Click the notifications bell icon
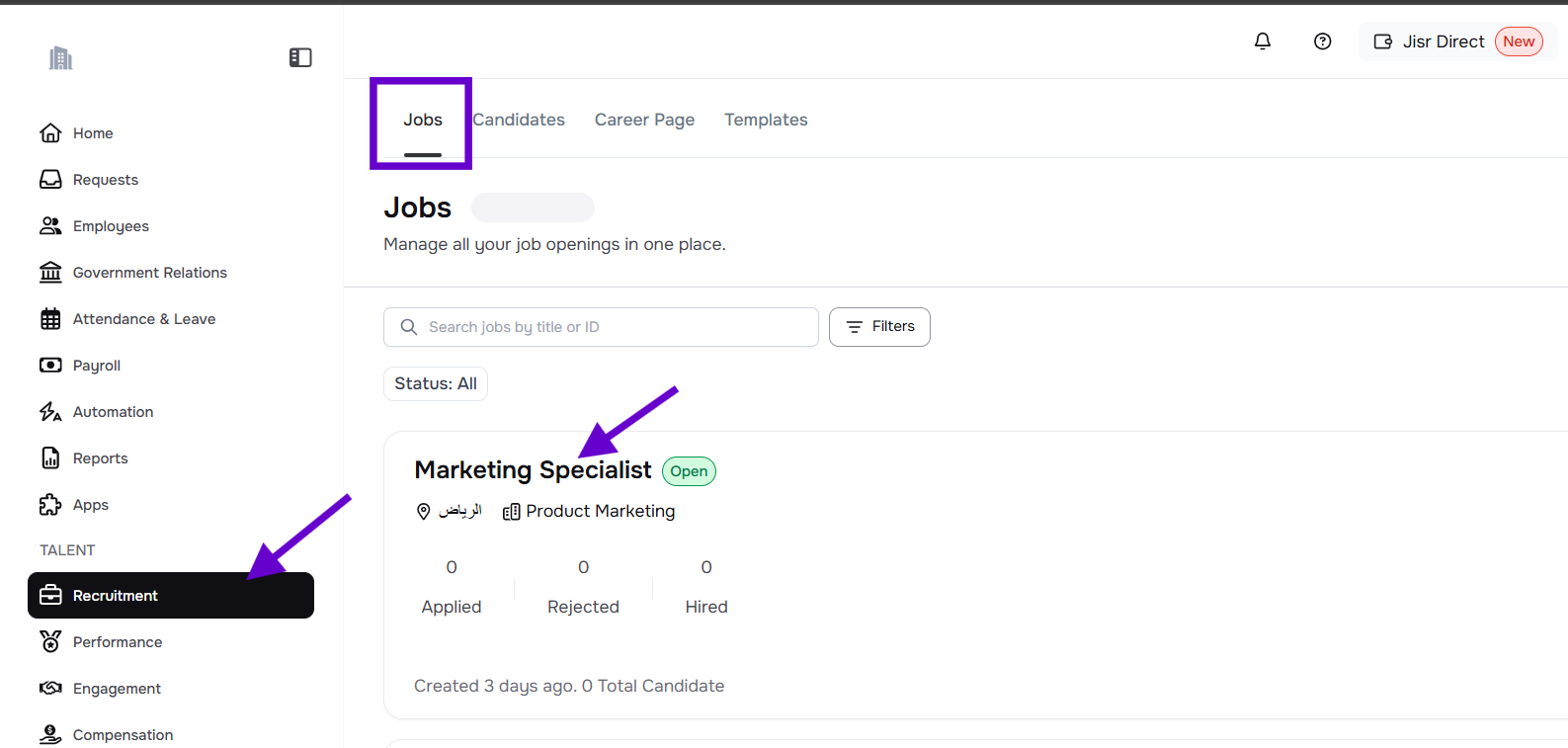Viewport: 1568px width, 748px height. [x=1263, y=42]
